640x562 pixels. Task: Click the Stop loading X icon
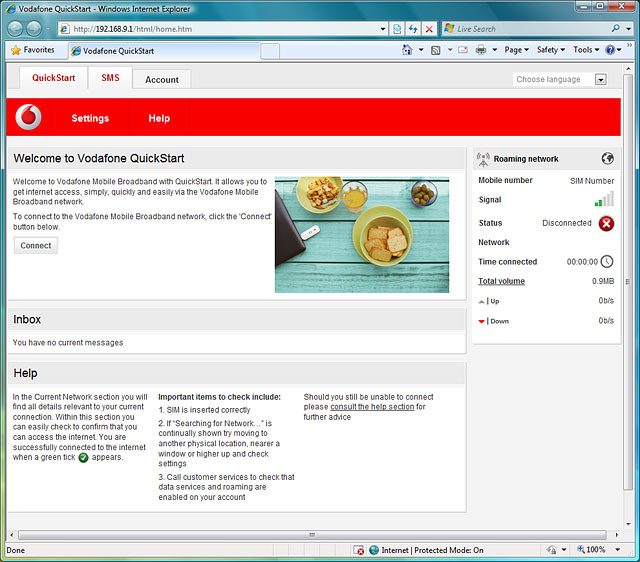click(429, 29)
